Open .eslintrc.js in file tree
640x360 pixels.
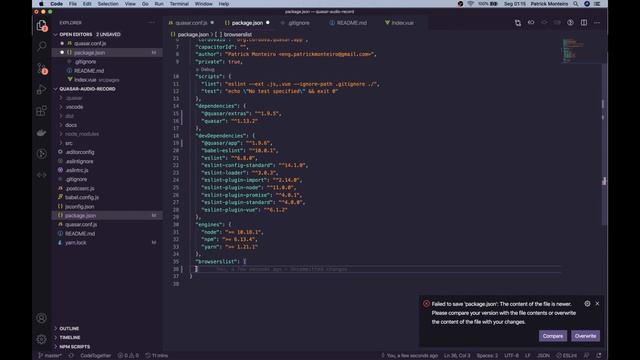(77, 170)
